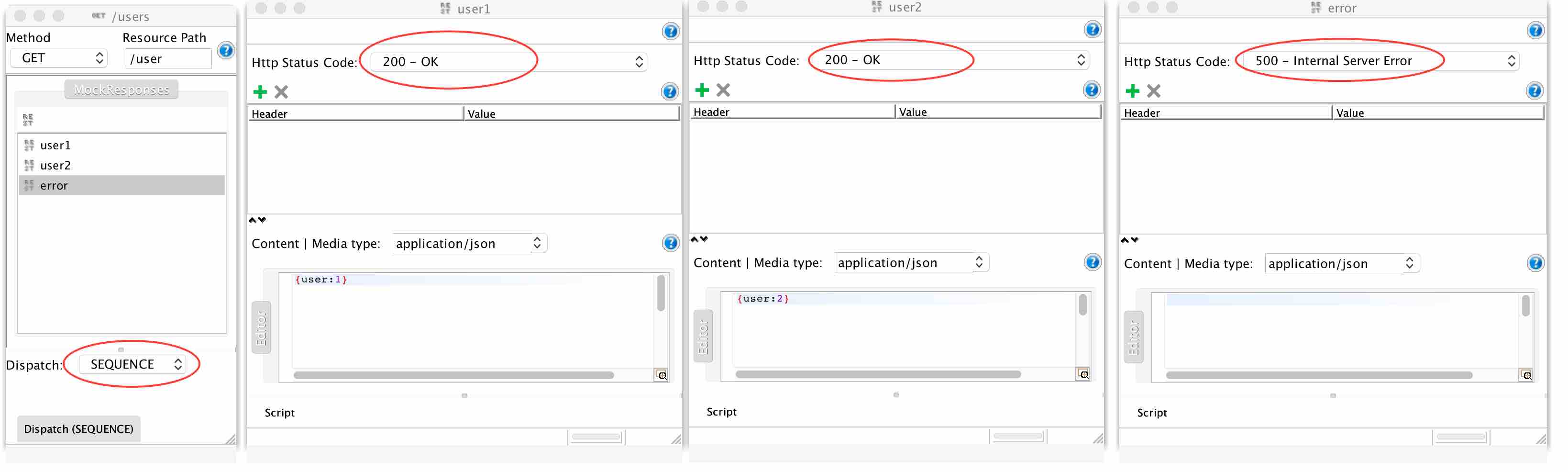Add header in user1 window
Screen dimensions: 1568x472
pos(260,92)
